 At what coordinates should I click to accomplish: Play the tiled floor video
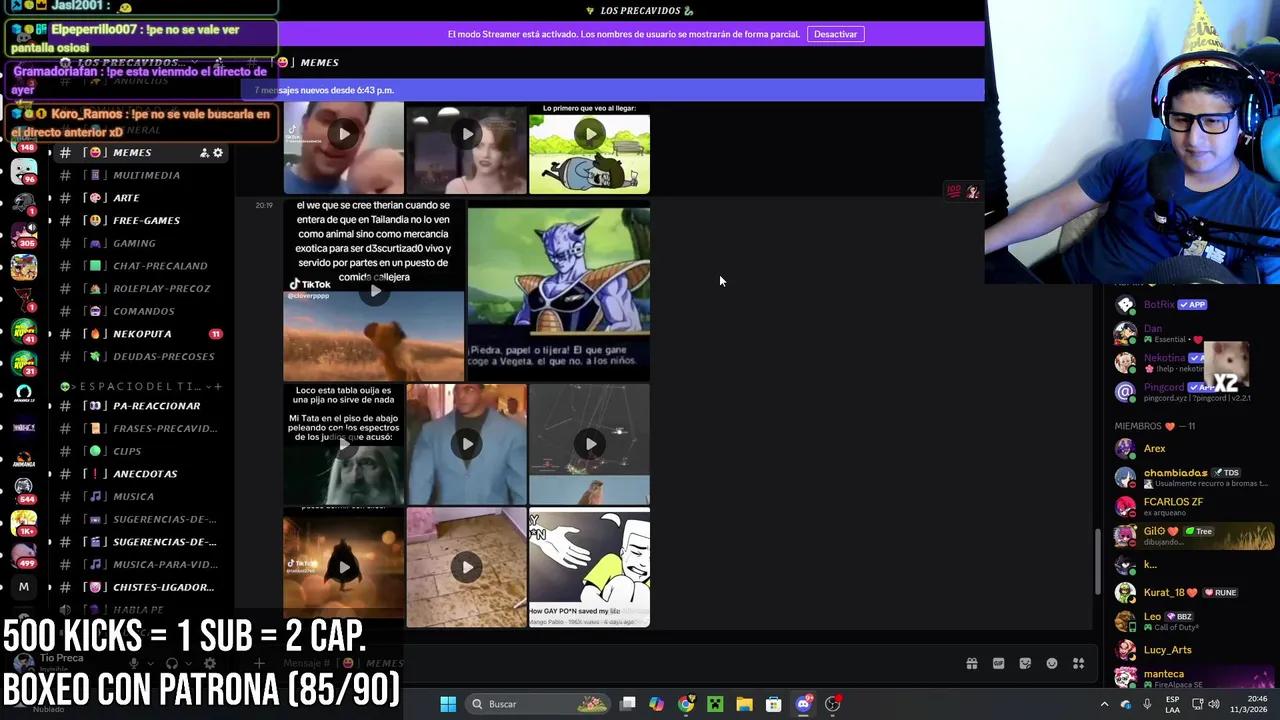click(466, 568)
